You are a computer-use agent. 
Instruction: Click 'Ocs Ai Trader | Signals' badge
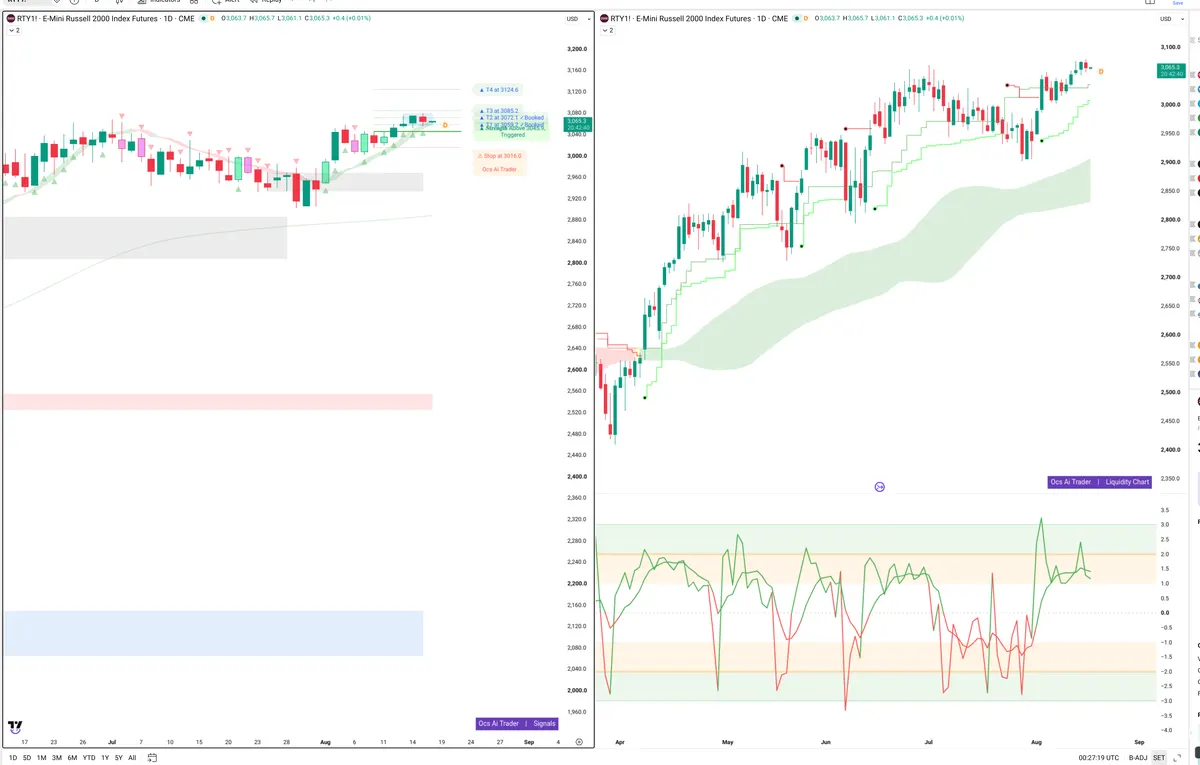517,723
